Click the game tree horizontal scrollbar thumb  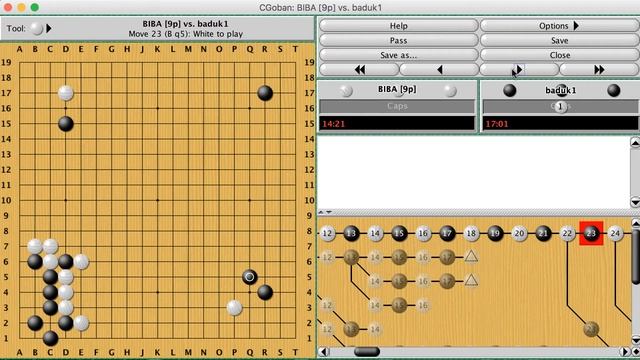coord(367,351)
